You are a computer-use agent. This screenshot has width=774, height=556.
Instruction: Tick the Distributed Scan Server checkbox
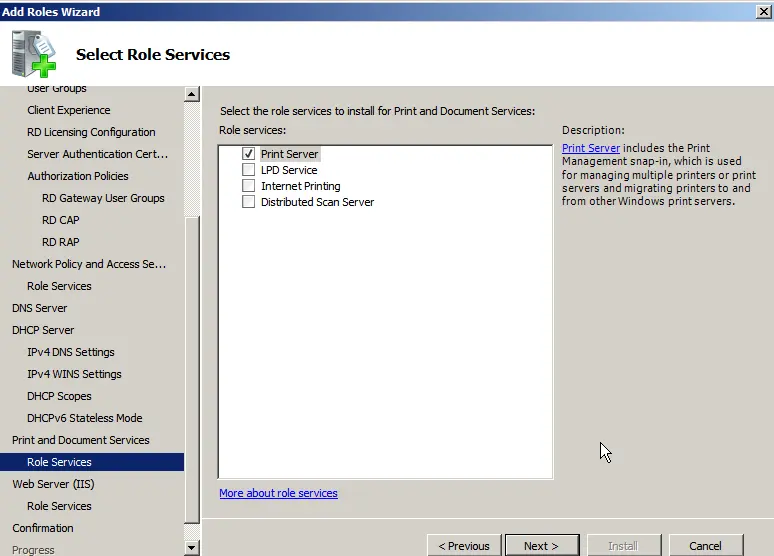(x=248, y=202)
